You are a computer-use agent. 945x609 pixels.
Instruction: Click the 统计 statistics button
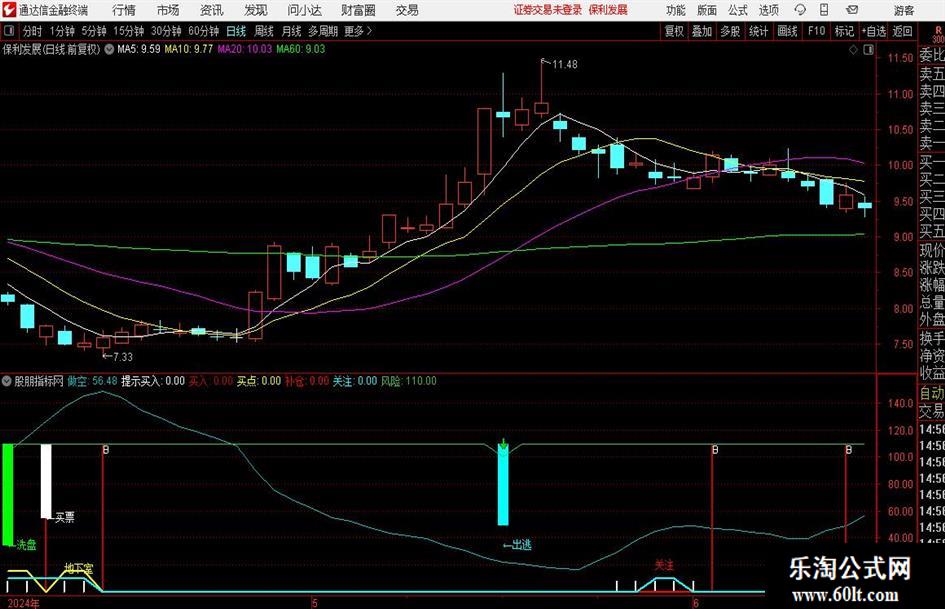759,31
